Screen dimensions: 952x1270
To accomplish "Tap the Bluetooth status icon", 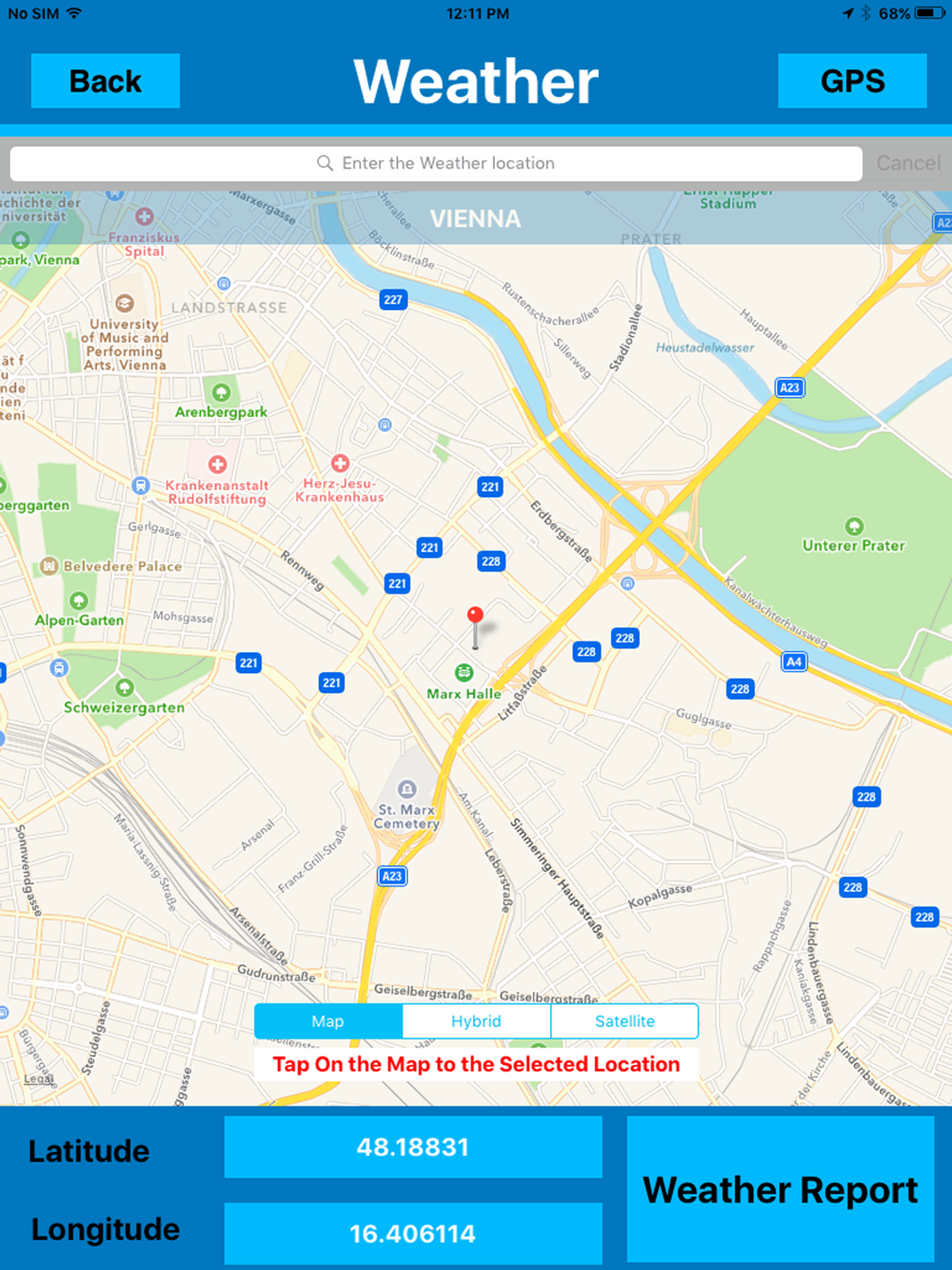I will coord(866,13).
